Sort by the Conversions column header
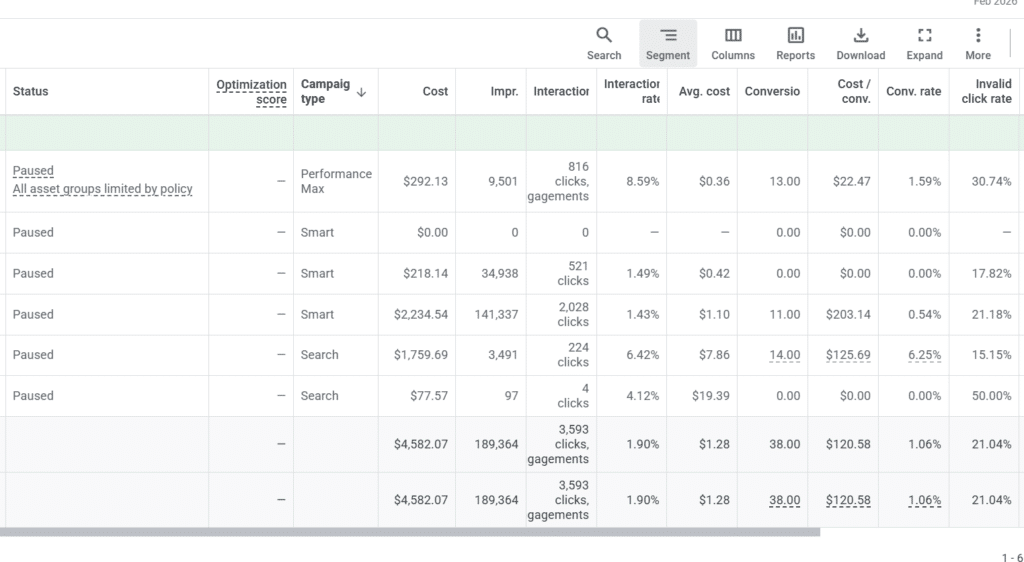This screenshot has width=1024, height=562. click(x=772, y=91)
